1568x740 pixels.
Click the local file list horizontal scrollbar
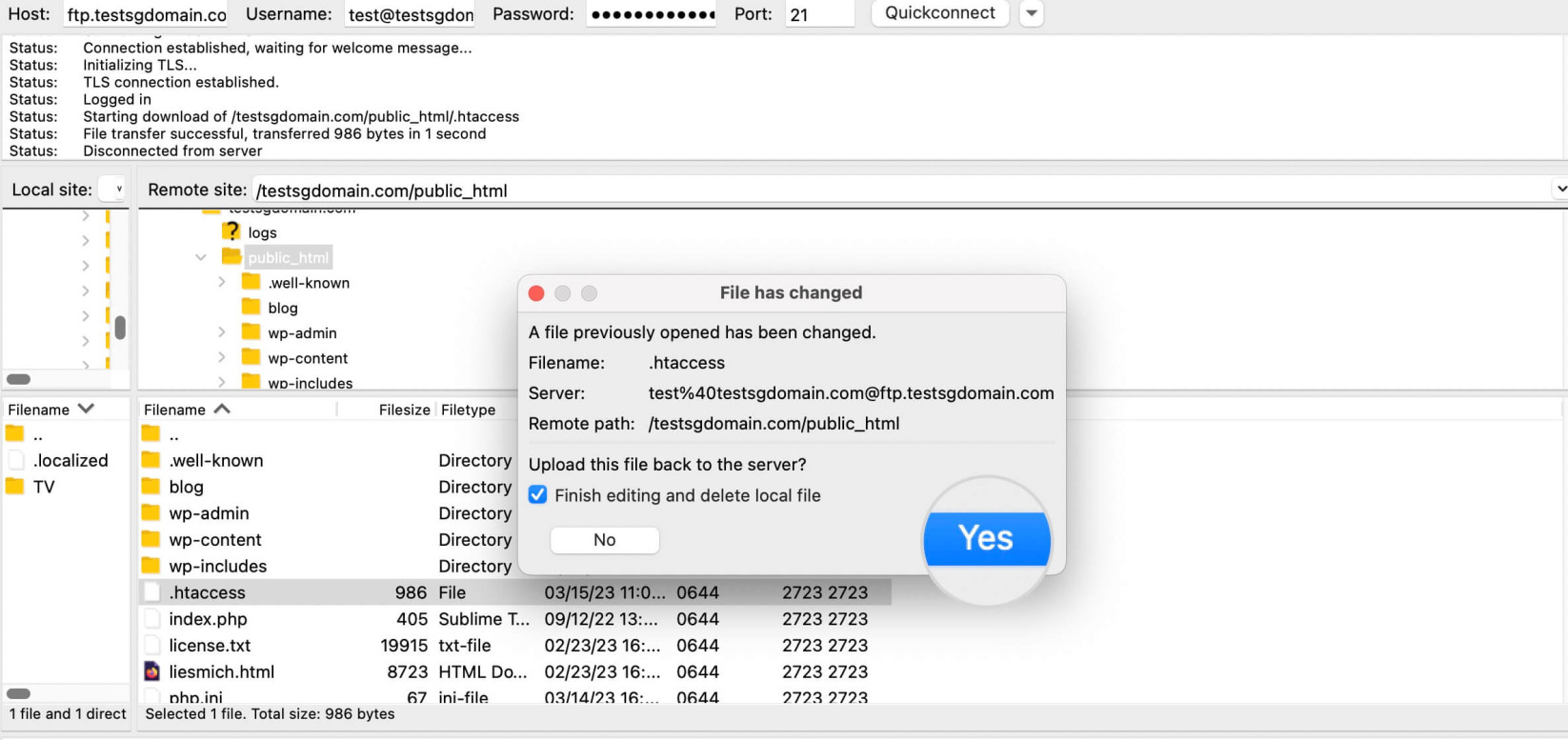[x=19, y=693]
